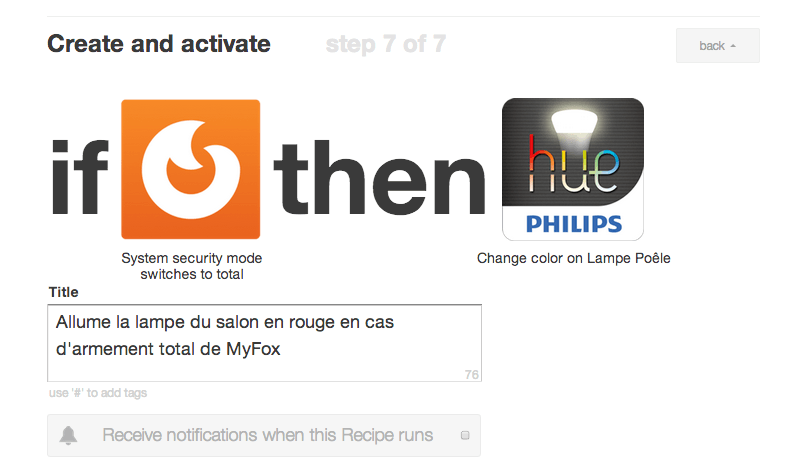Click the 'Create and activate' heading
The width and height of the screenshot is (790, 471).
159,44
